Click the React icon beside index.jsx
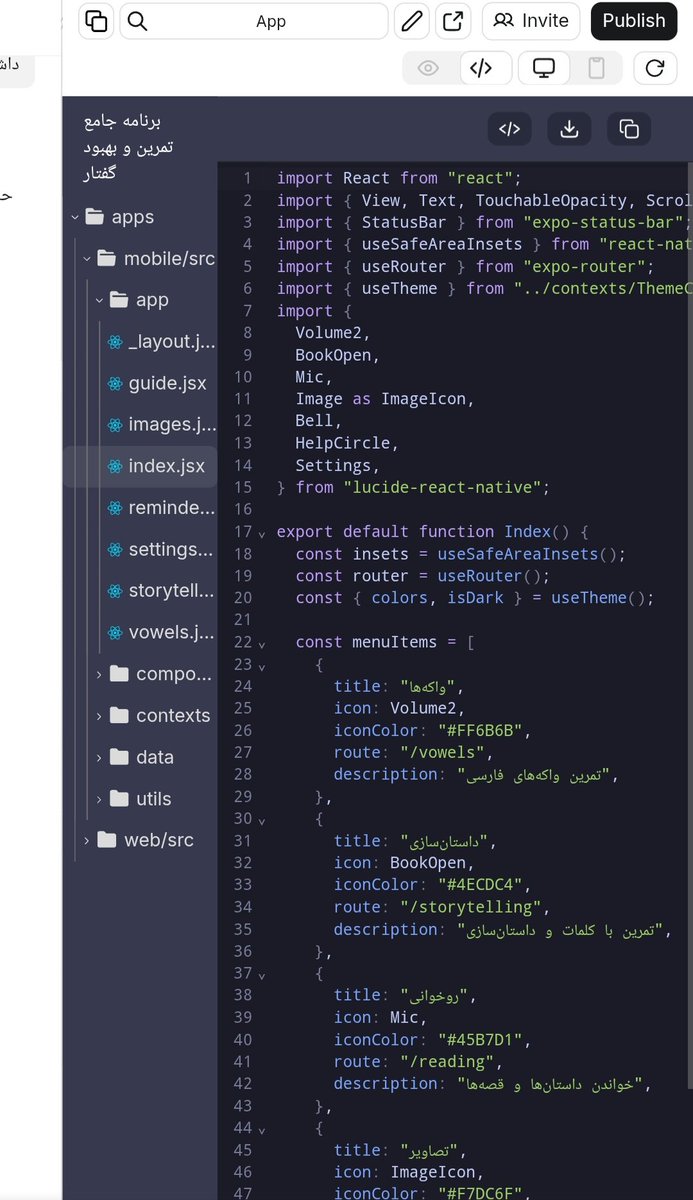The image size is (693, 1200). tap(116, 467)
